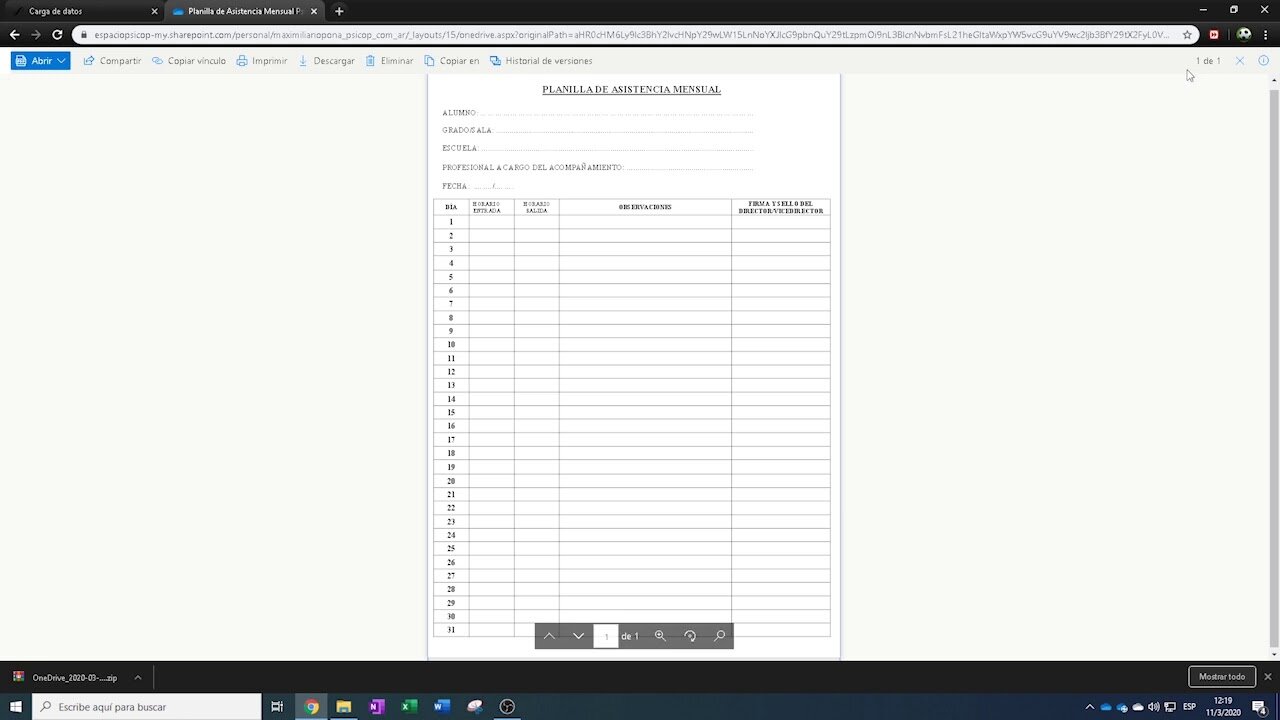This screenshot has width=1280, height=720.
Task: Click Copiar vínculo option
Action: 189,61
